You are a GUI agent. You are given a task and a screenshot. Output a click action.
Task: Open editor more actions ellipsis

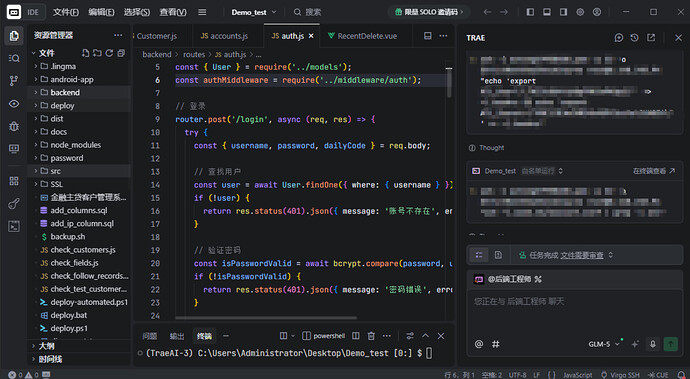(443, 36)
